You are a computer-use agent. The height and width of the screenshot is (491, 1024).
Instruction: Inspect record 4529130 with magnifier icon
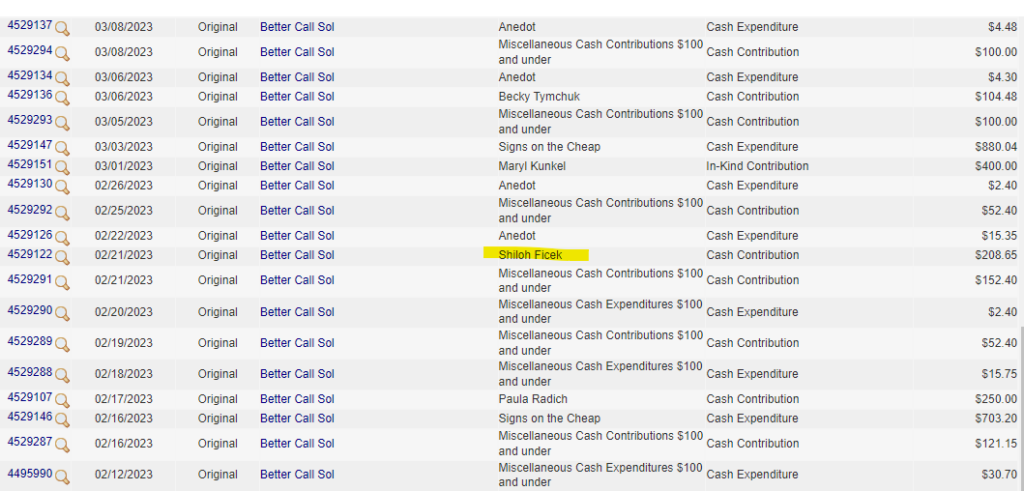[63, 186]
